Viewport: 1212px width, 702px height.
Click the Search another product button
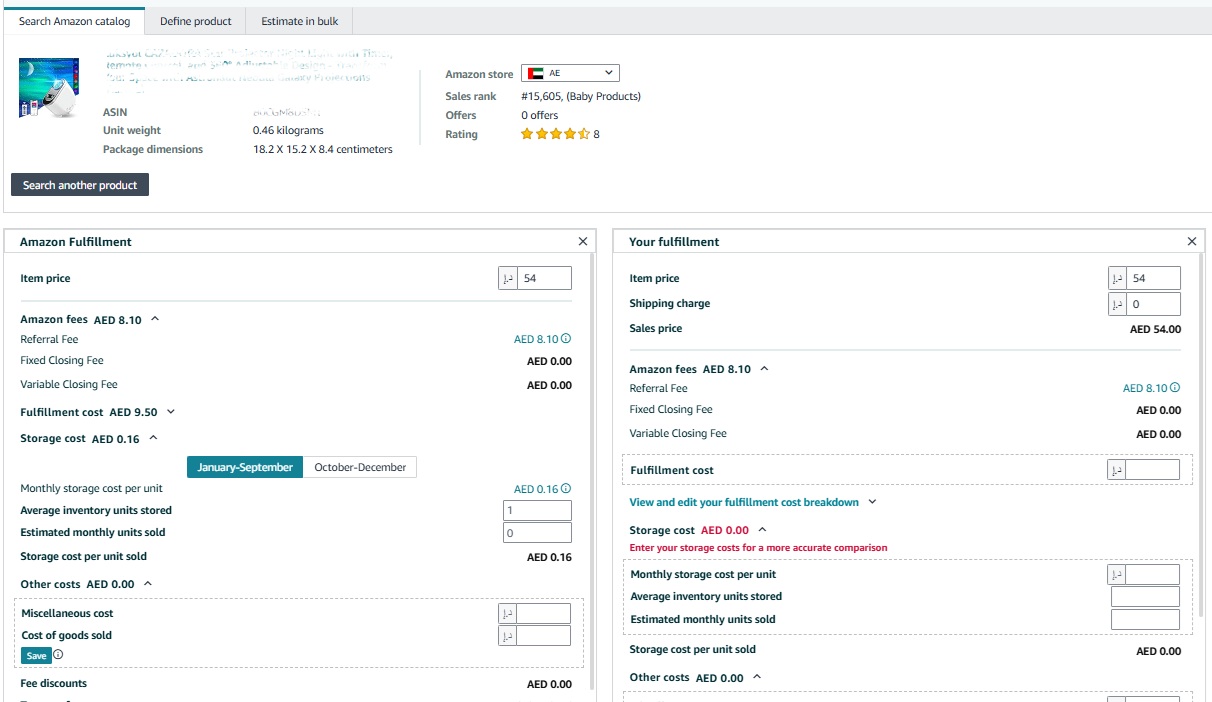[80, 185]
